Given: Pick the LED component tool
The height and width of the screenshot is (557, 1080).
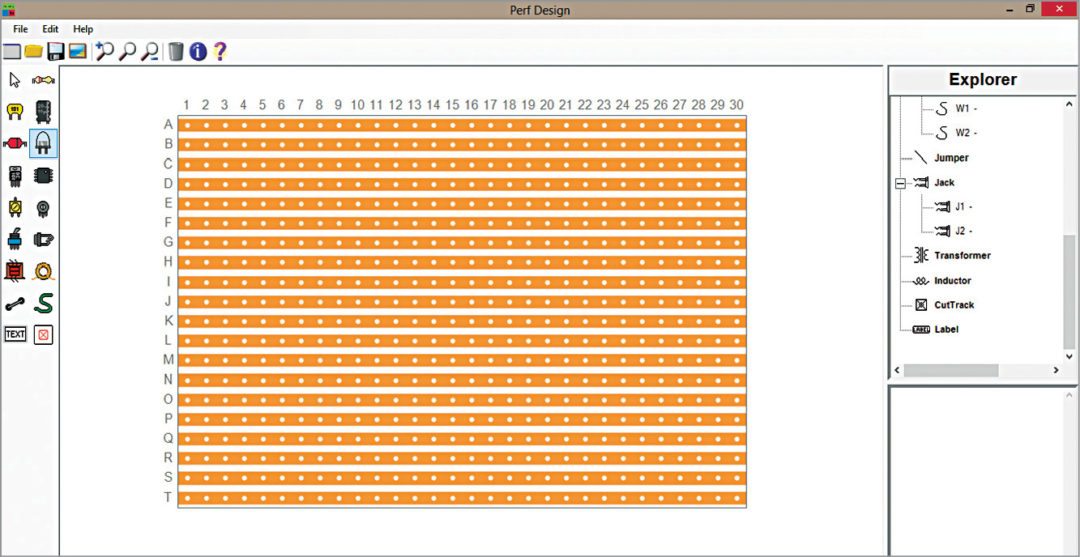Looking at the screenshot, I should pos(43,143).
